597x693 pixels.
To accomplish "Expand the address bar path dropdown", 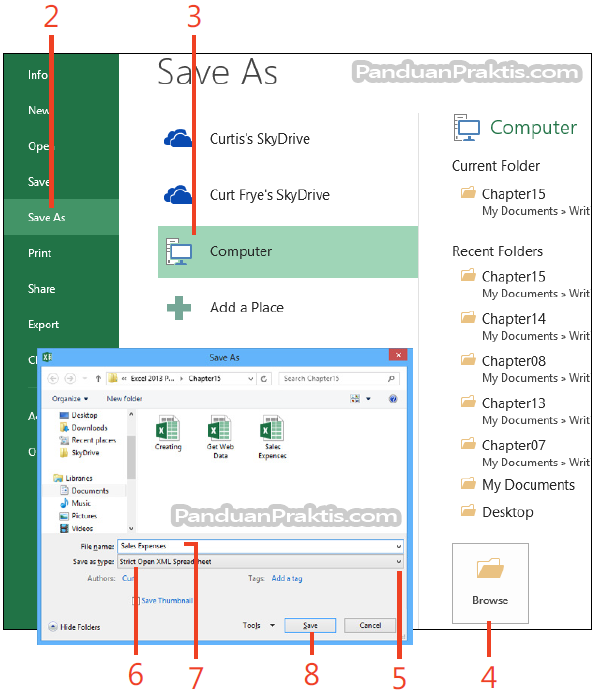I will [251, 379].
